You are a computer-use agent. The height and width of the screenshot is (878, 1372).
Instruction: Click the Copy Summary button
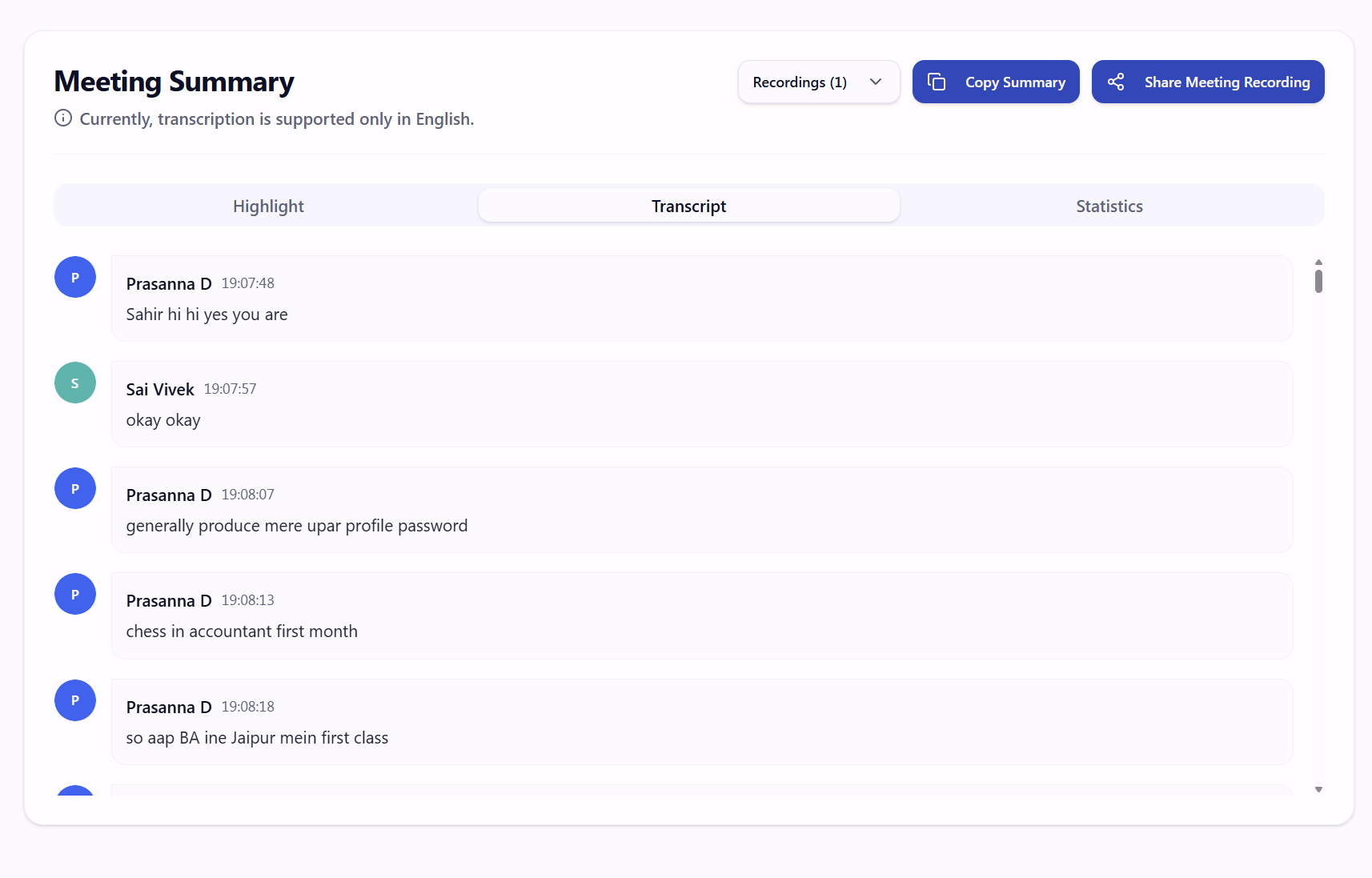(x=996, y=82)
